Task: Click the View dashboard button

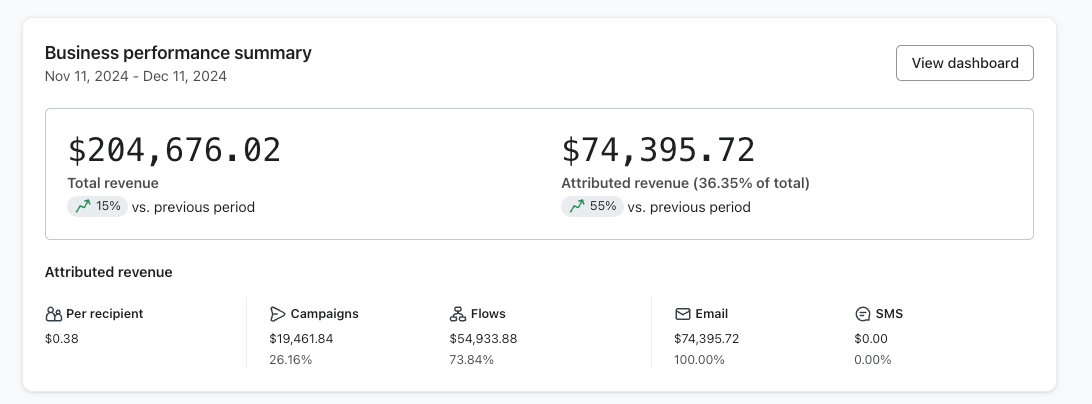Action: coord(964,63)
